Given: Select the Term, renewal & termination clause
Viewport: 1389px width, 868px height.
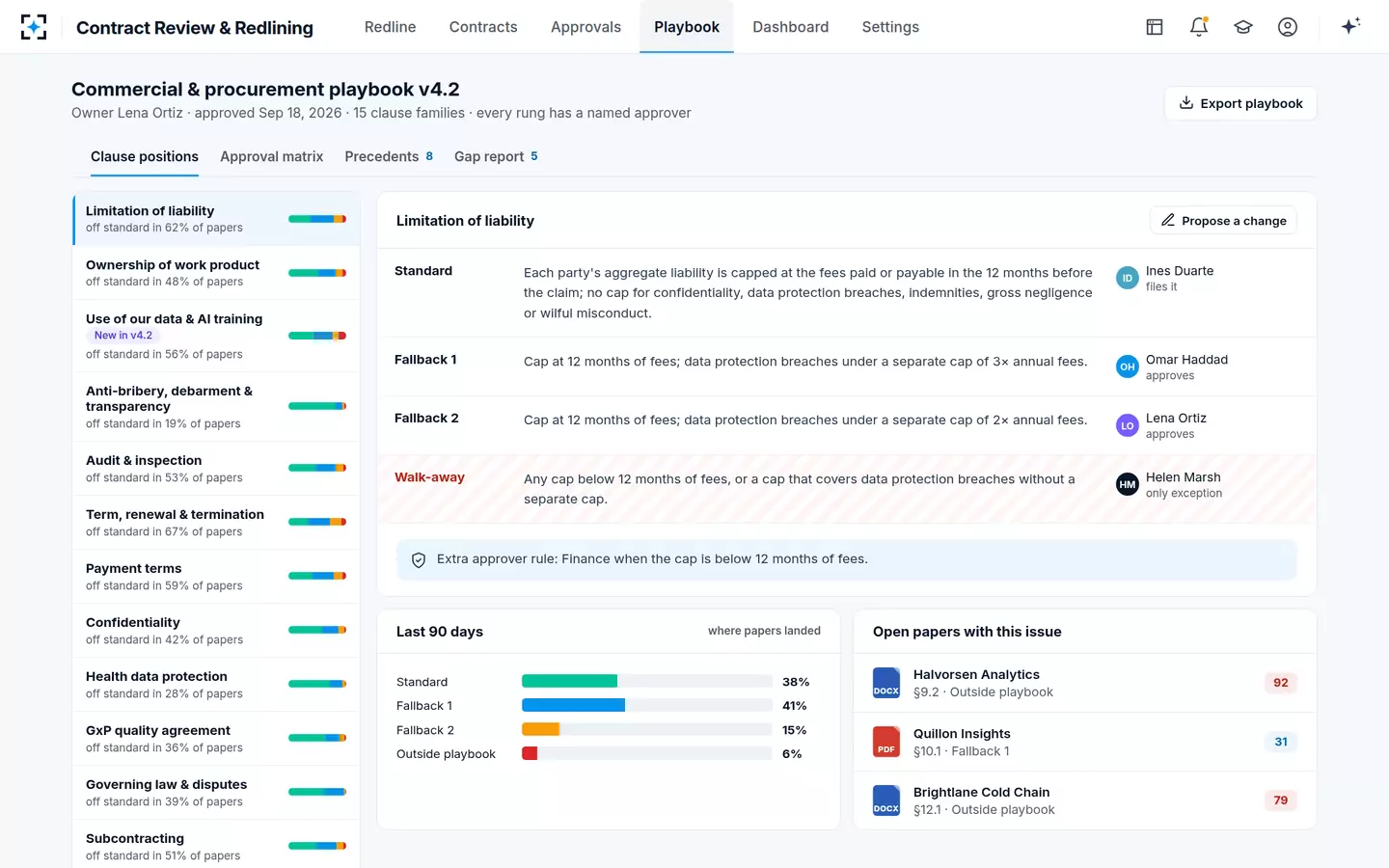Looking at the screenshot, I should pos(216,523).
